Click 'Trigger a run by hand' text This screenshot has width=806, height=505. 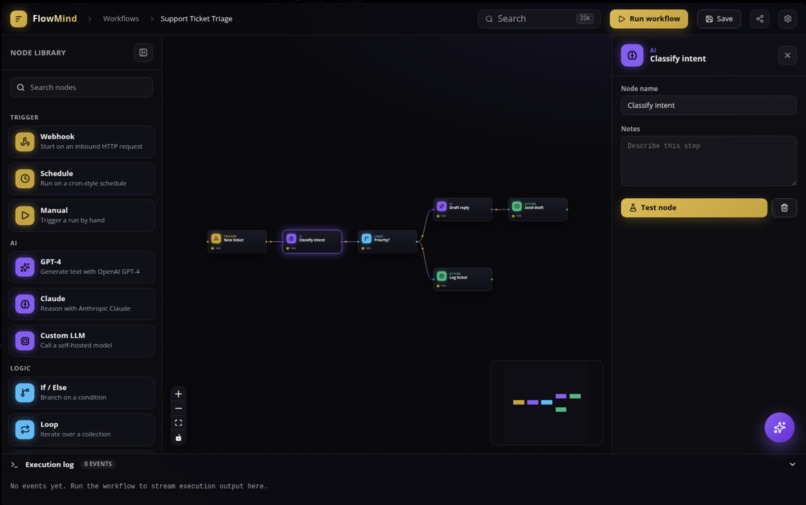point(72,220)
